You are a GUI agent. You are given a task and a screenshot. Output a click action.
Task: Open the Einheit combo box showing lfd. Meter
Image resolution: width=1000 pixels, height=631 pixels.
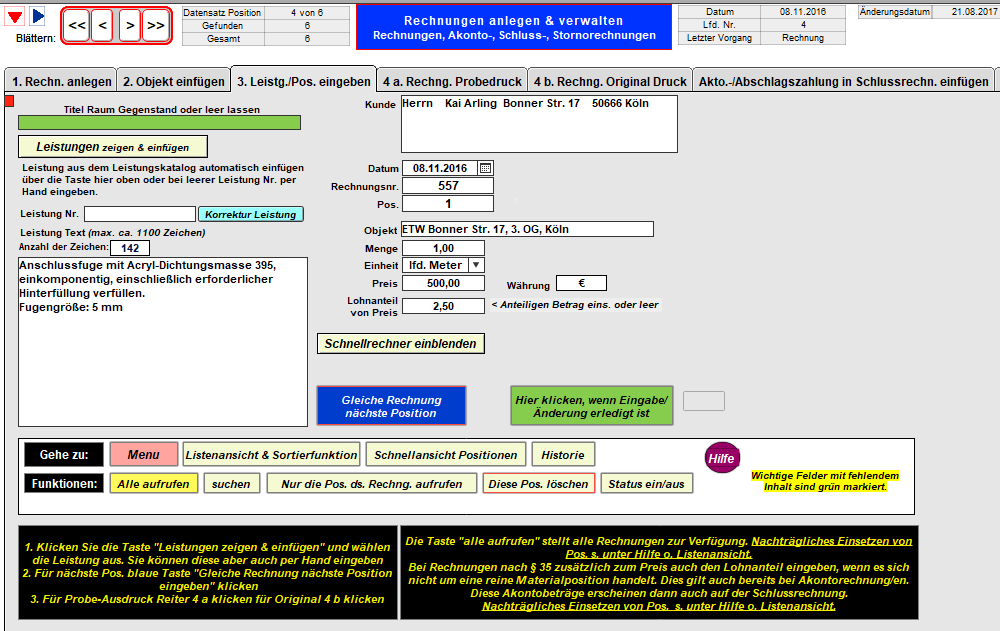pos(443,265)
